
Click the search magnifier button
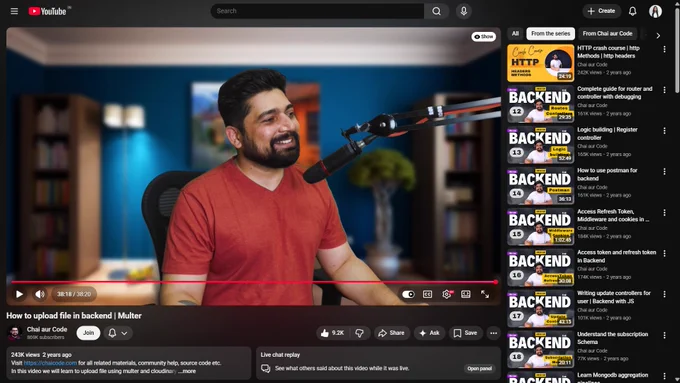coord(436,11)
